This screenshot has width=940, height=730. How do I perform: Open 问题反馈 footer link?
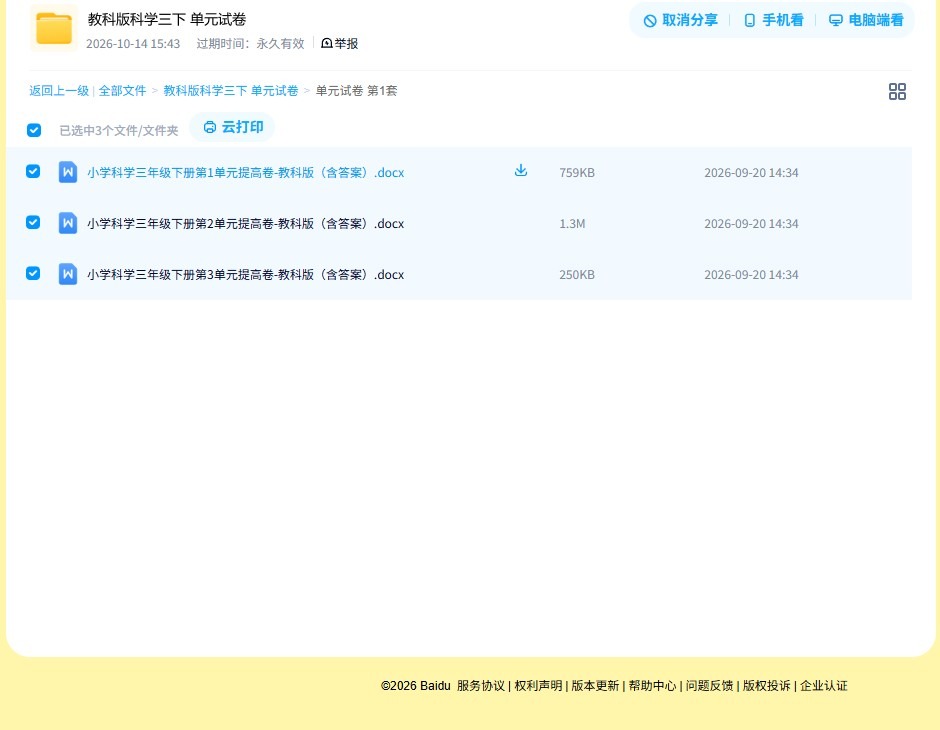tap(710, 686)
